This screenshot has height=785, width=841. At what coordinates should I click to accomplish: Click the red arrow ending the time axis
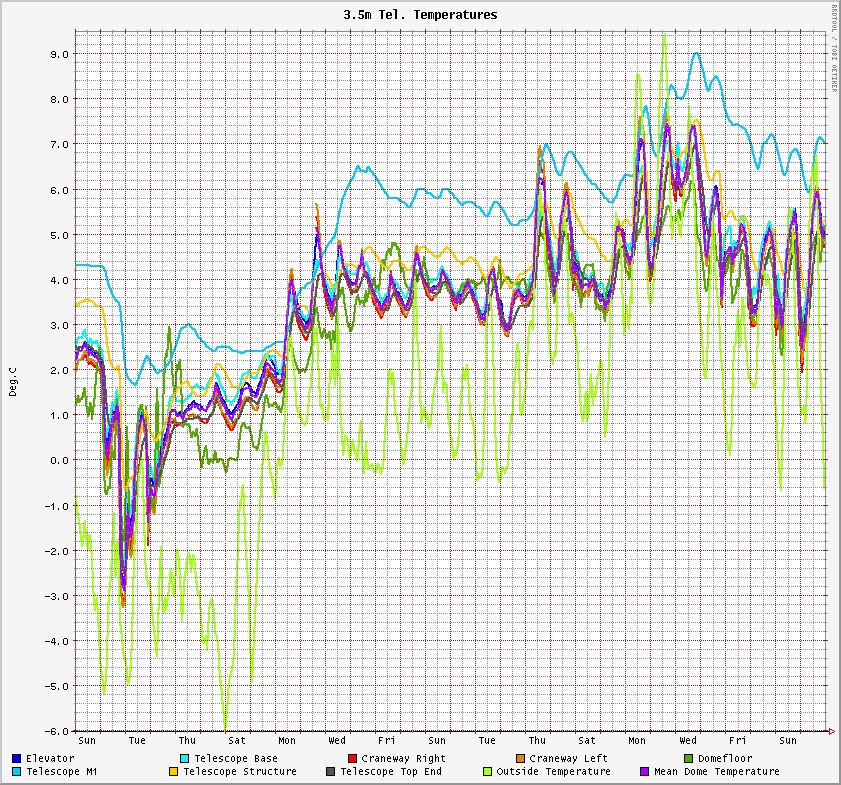pyautogui.click(x=829, y=731)
